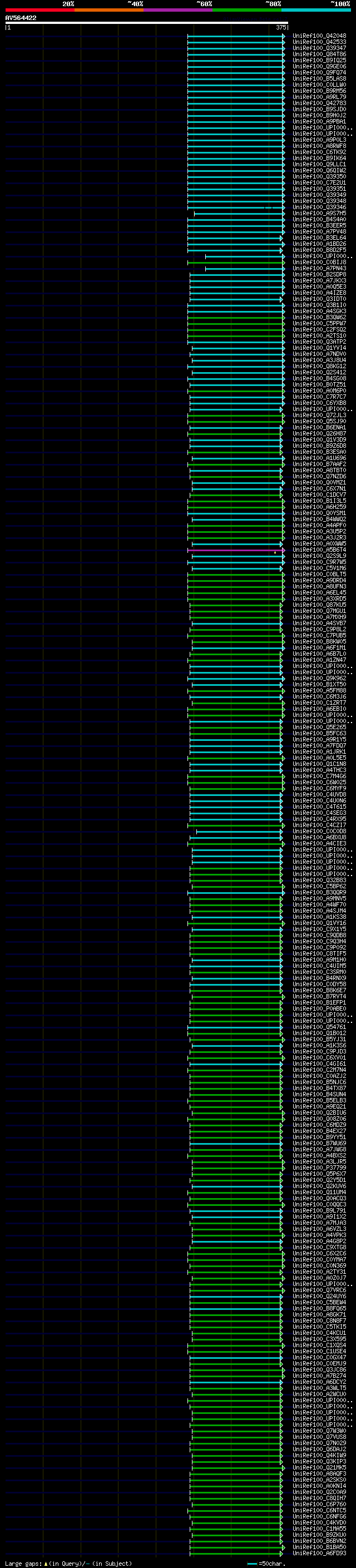Click the green ~80% identity legend segment
This screenshot has width=356, height=1568.
coord(247,11)
